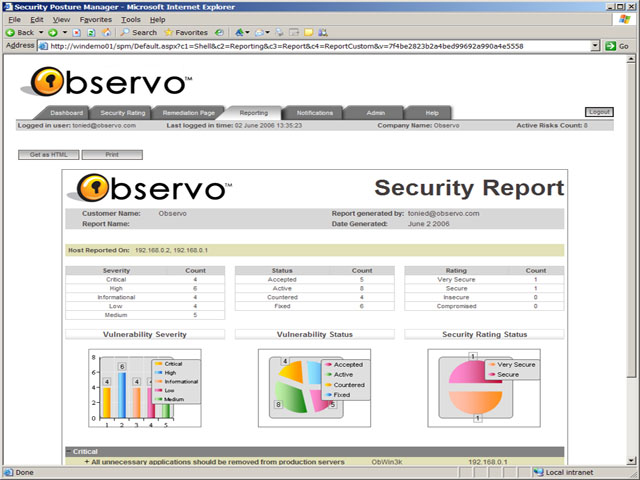Open the Edit menu
Image resolution: width=640 pixels, height=480 pixels.
point(36,20)
